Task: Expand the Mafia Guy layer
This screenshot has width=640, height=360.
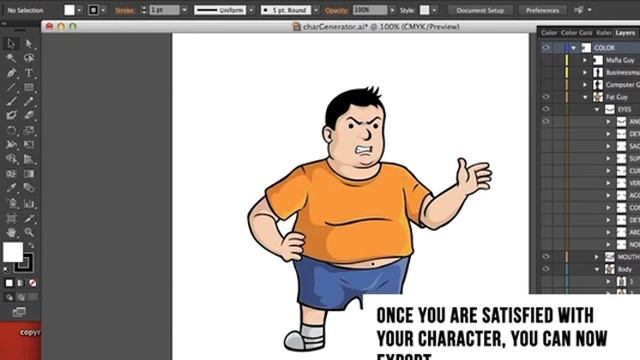Action: click(585, 60)
